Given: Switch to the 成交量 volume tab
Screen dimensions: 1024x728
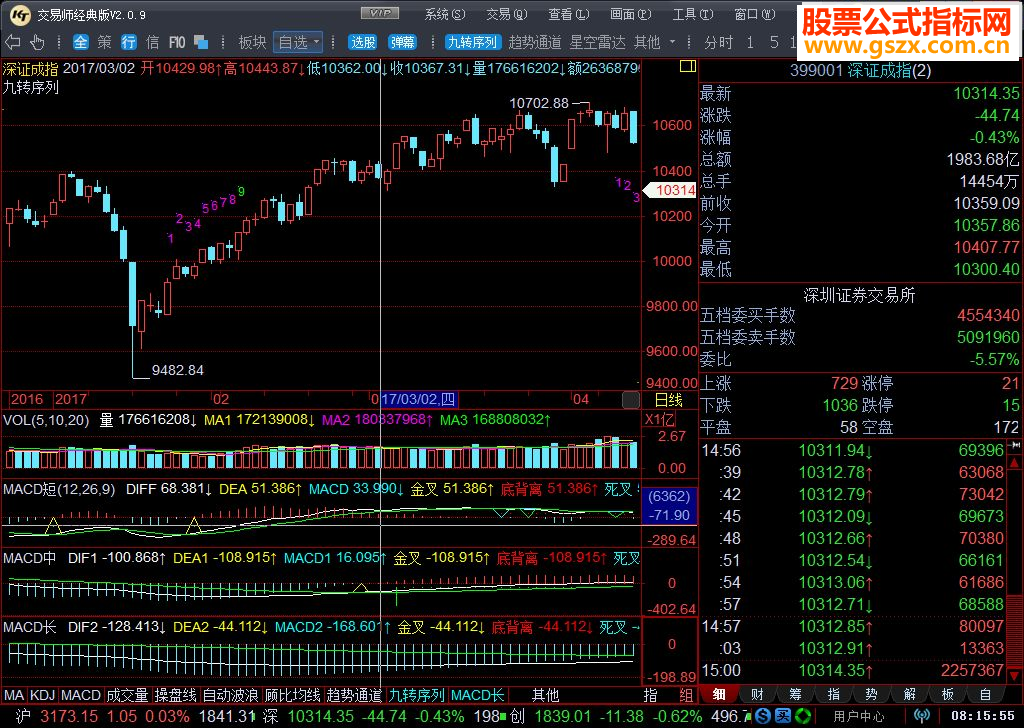Looking at the screenshot, I should coord(128,695).
